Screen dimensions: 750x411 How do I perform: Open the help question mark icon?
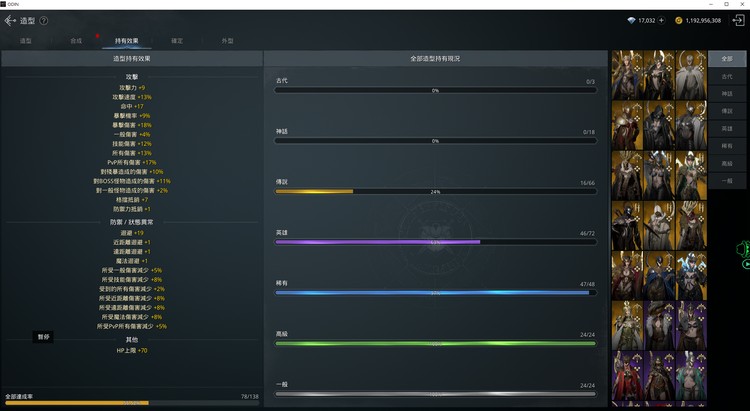[x=44, y=21]
